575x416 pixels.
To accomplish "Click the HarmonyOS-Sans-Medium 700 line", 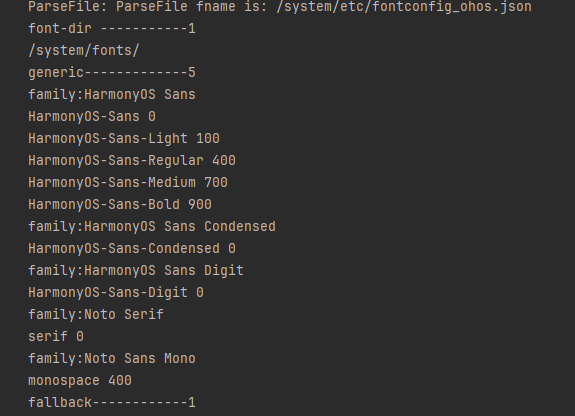I will [128, 183].
